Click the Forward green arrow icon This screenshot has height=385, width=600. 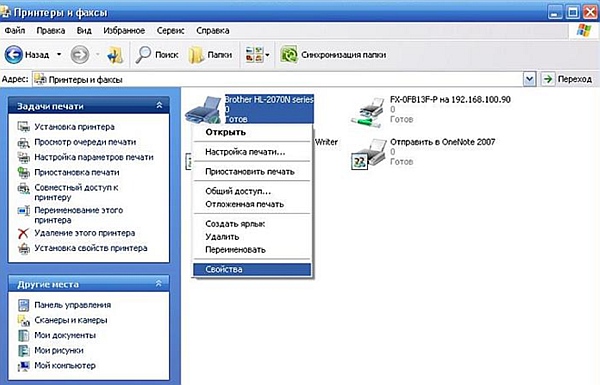[x=80, y=55]
